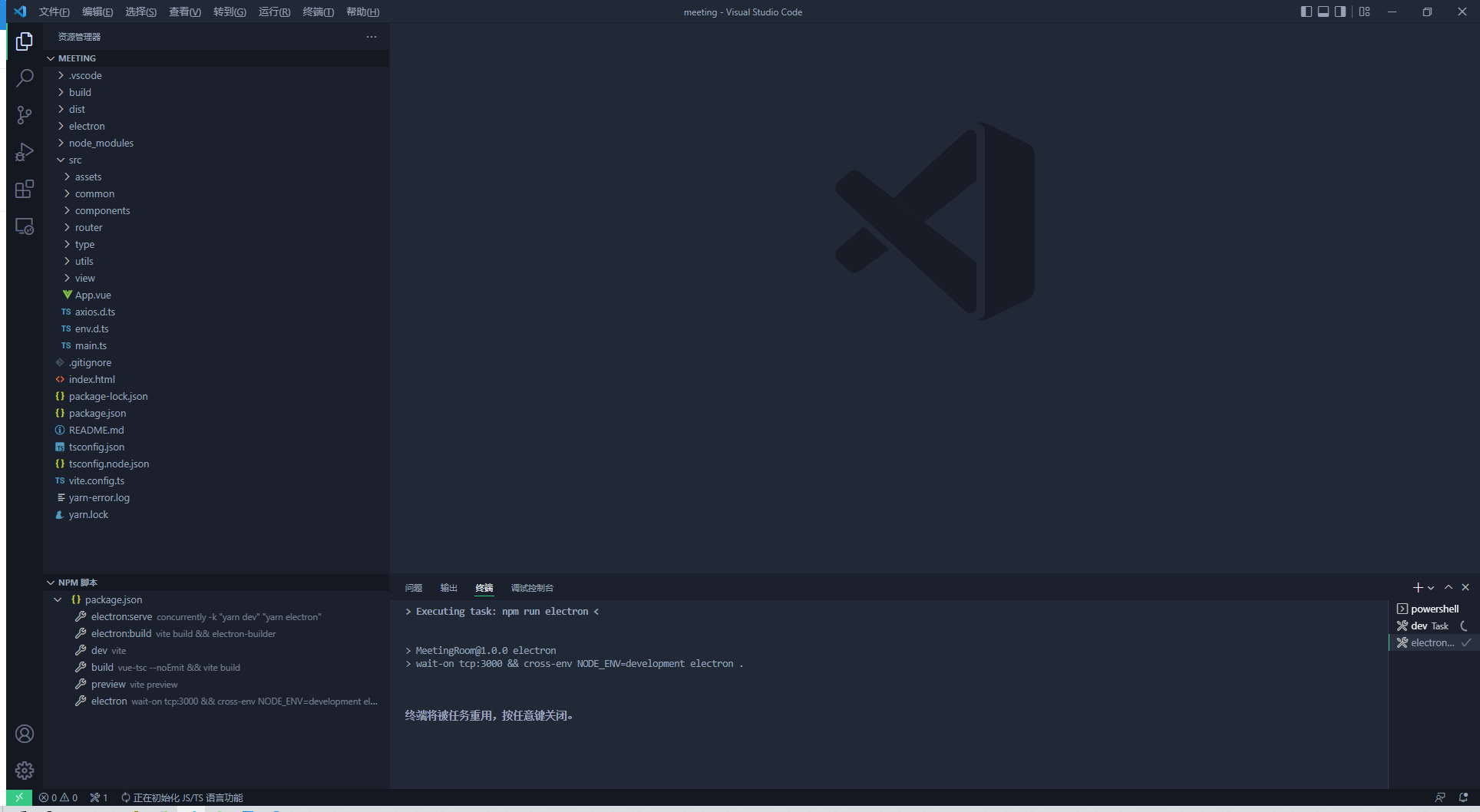Viewport: 1480px width, 812px height.
Task: Open the Explorer activity bar icon
Action: click(25, 41)
